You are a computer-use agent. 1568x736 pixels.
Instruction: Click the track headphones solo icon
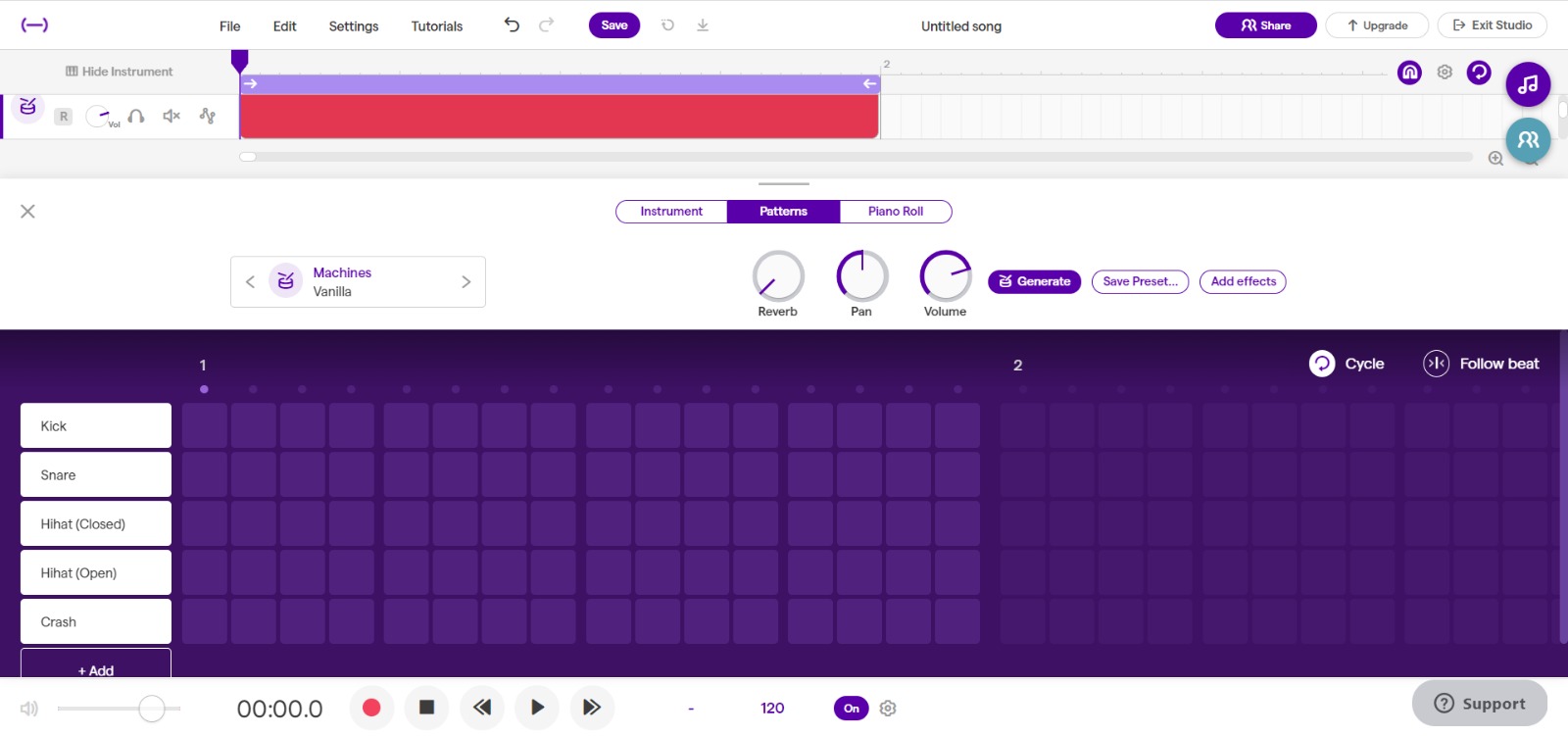point(136,116)
